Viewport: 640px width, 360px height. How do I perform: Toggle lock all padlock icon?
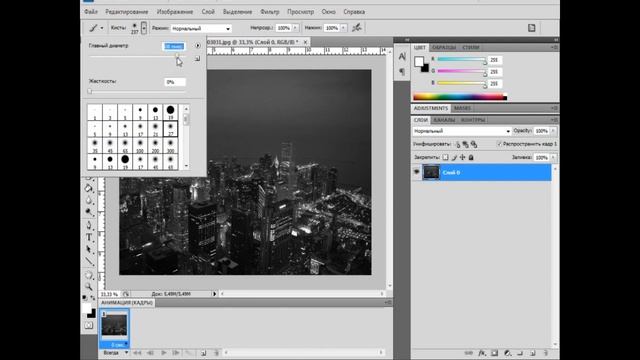click(x=471, y=157)
